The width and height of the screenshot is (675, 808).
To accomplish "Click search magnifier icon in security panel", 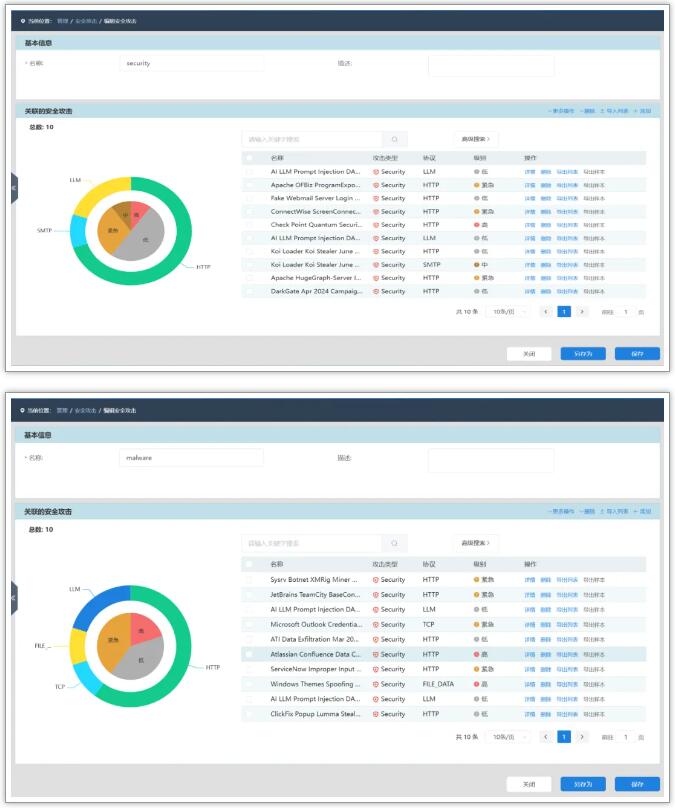I will tap(396, 139).
